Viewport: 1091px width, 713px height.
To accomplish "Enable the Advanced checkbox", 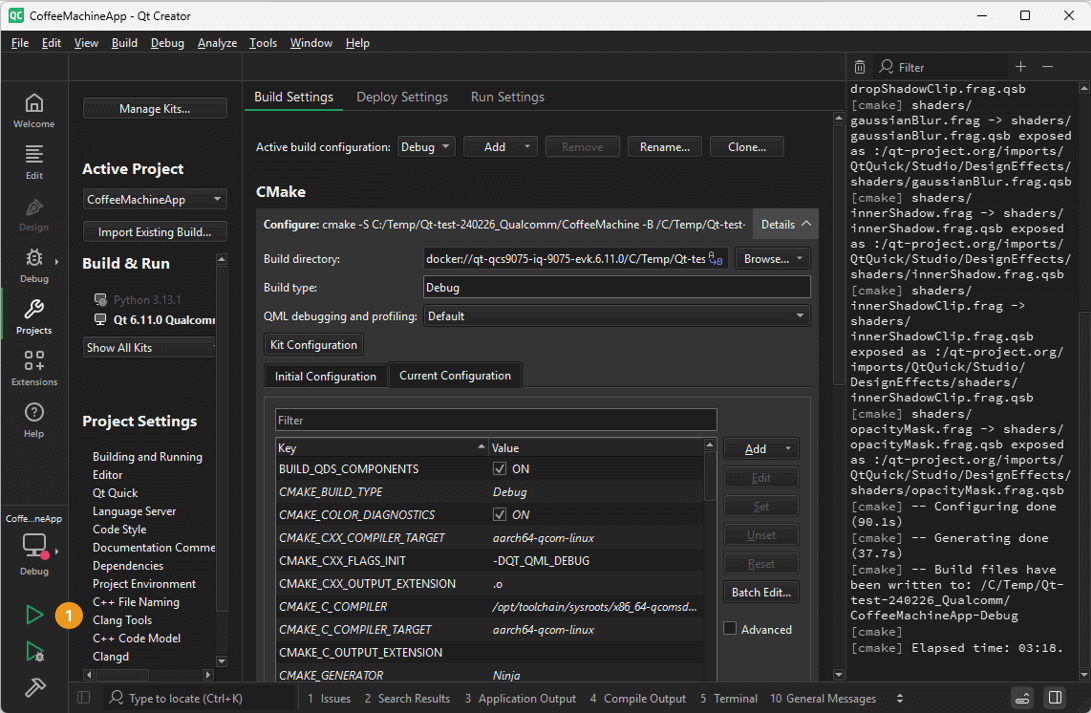I will [729, 628].
